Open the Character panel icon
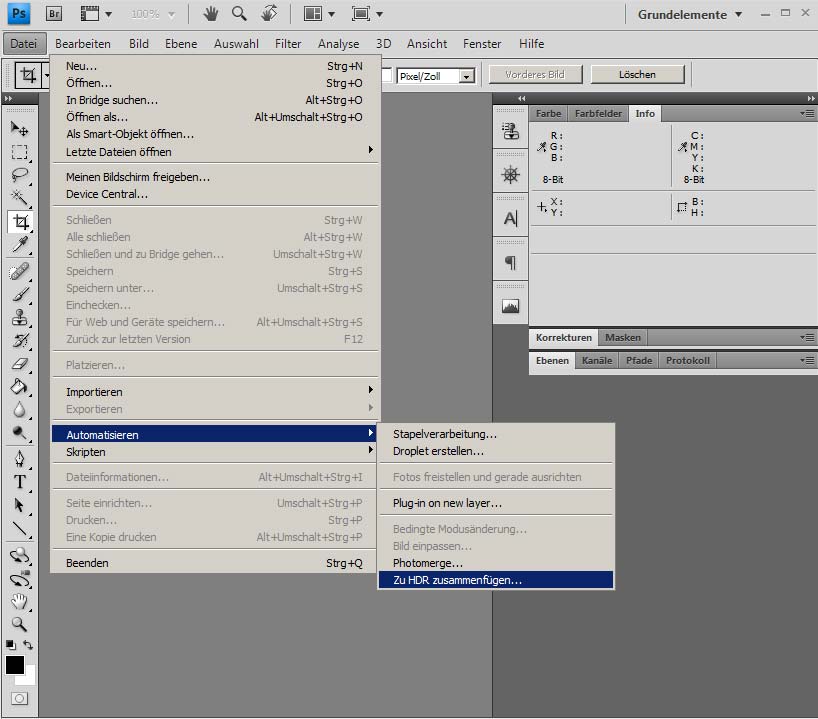Image resolution: width=818 pixels, height=719 pixels. pos(511,219)
